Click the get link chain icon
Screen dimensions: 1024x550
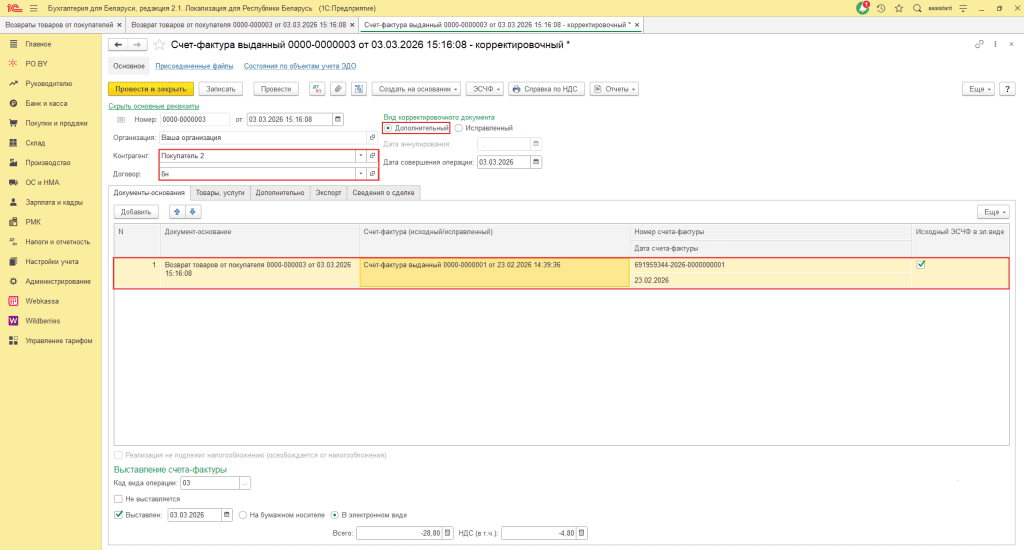(979, 45)
